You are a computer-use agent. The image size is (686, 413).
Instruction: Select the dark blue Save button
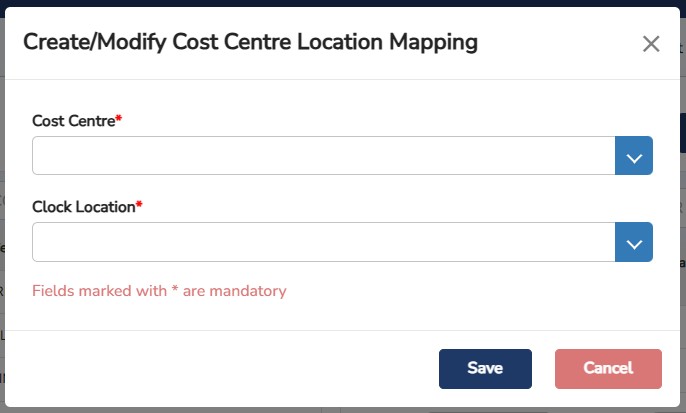pyautogui.click(x=485, y=368)
